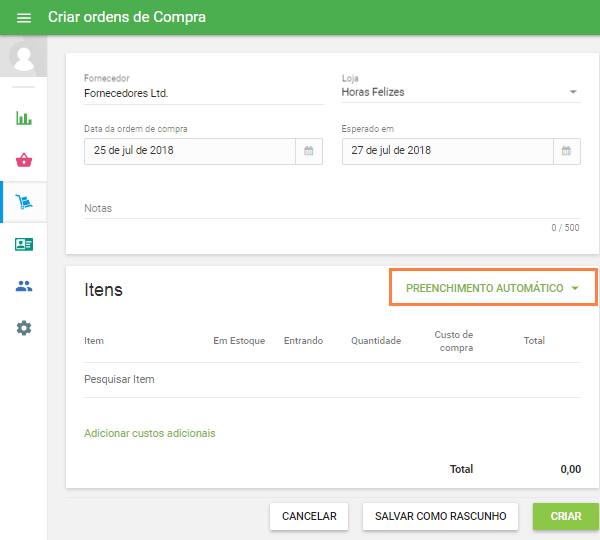The height and width of the screenshot is (540, 600).
Task: Click the 0 / 500 character counter
Action: click(565, 228)
